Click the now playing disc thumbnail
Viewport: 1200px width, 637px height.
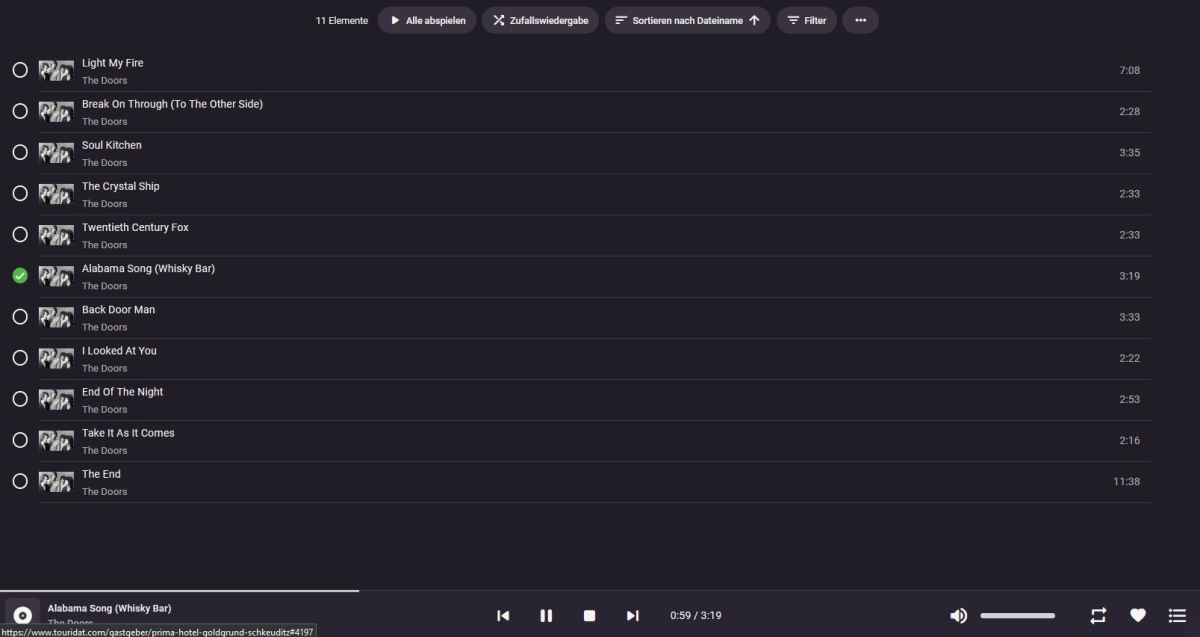(22, 615)
